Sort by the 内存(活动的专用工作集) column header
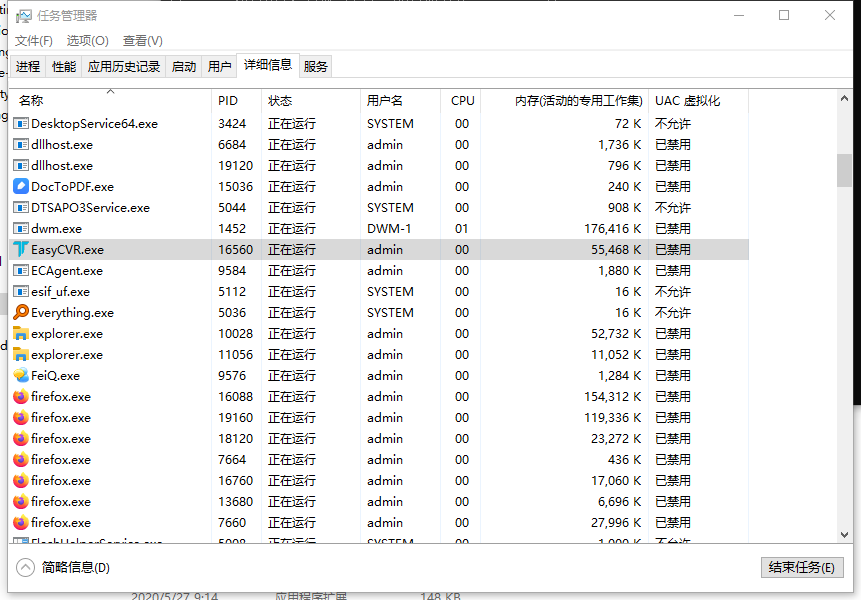 click(564, 100)
